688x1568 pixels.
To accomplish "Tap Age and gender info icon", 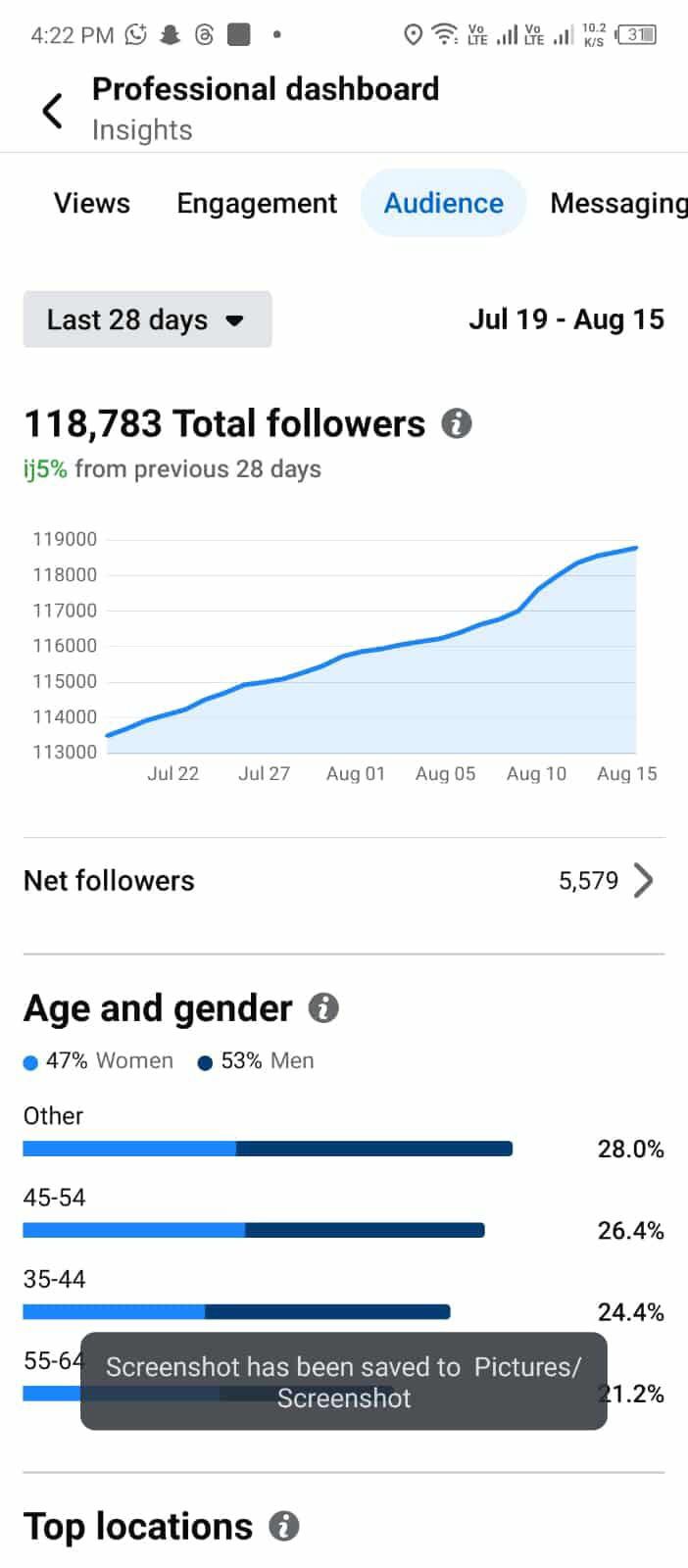I will (x=323, y=1007).
